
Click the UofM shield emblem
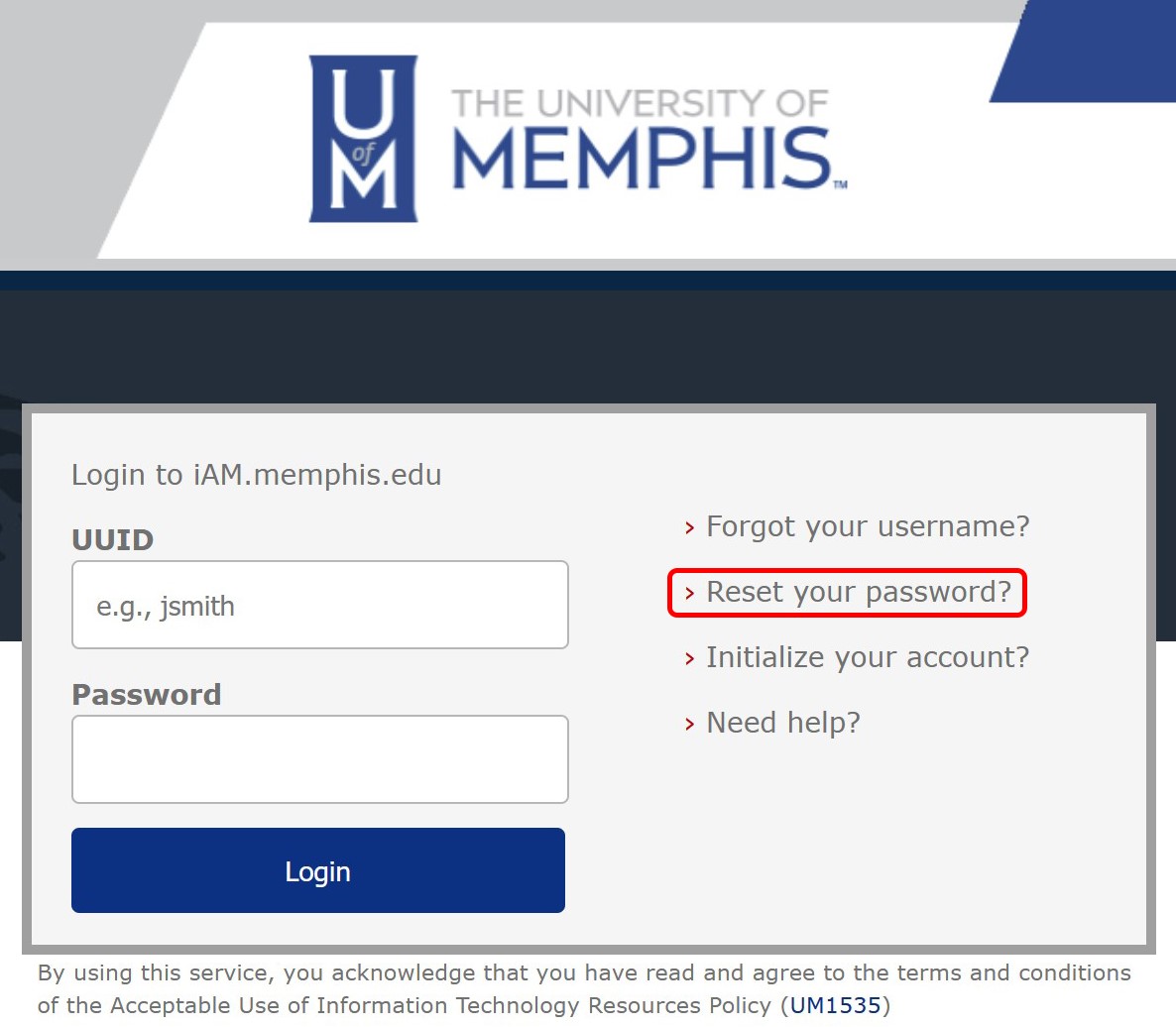pos(363,139)
